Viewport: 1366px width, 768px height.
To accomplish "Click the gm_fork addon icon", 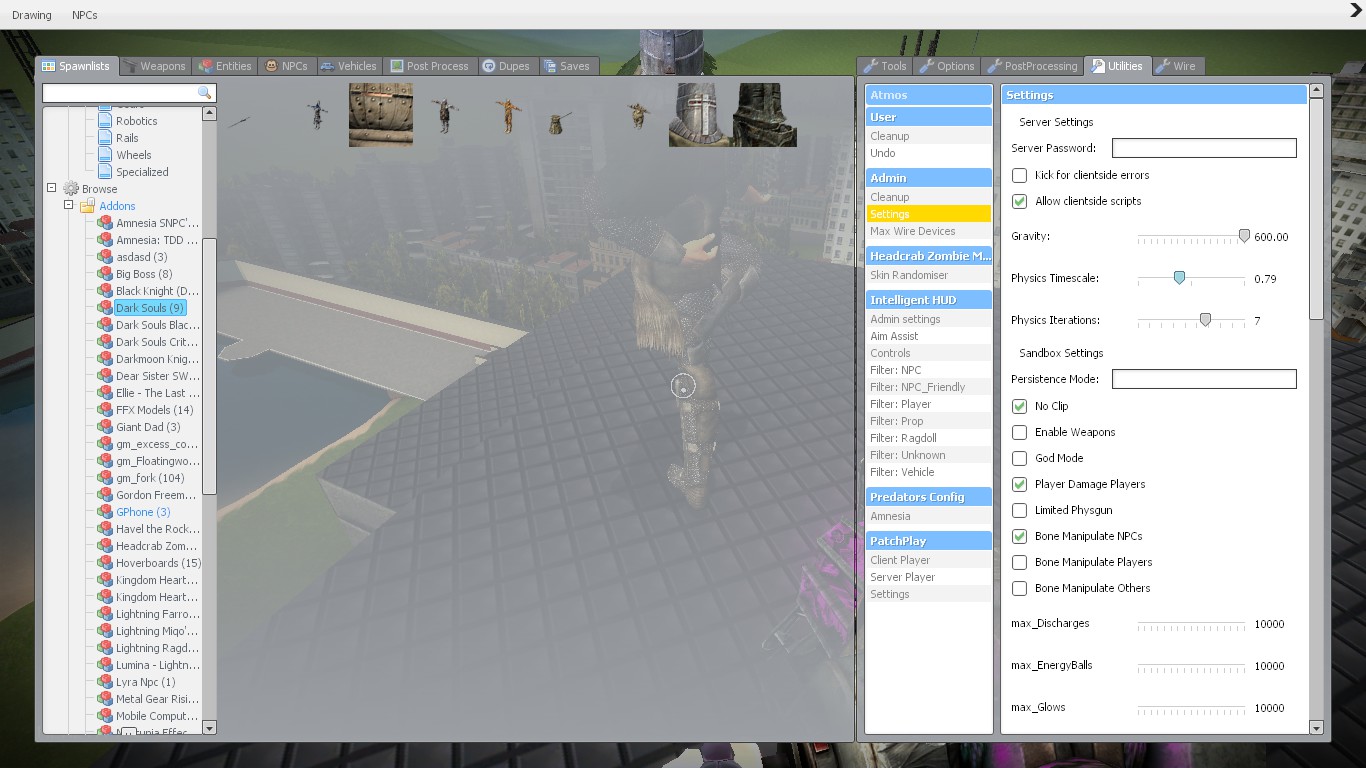I will 105,478.
